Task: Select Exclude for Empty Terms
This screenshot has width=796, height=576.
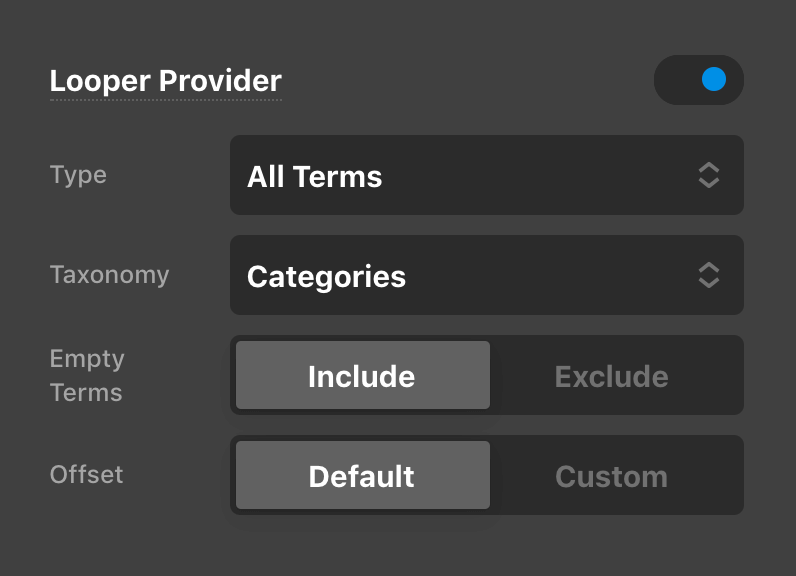Action: 611,376
